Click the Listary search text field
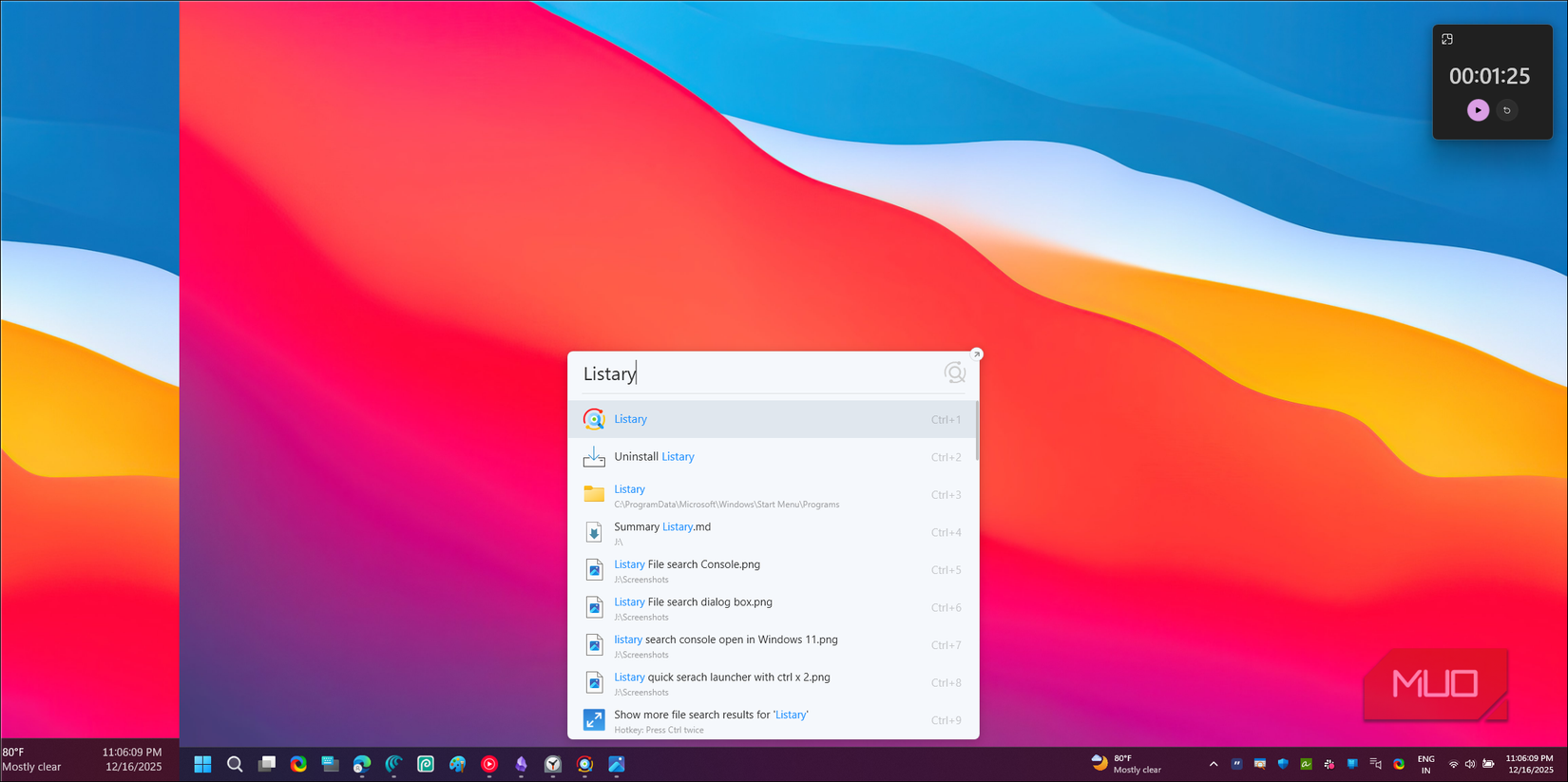The width and height of the screenshot is (1568, 782). click(x=758, y=373)
